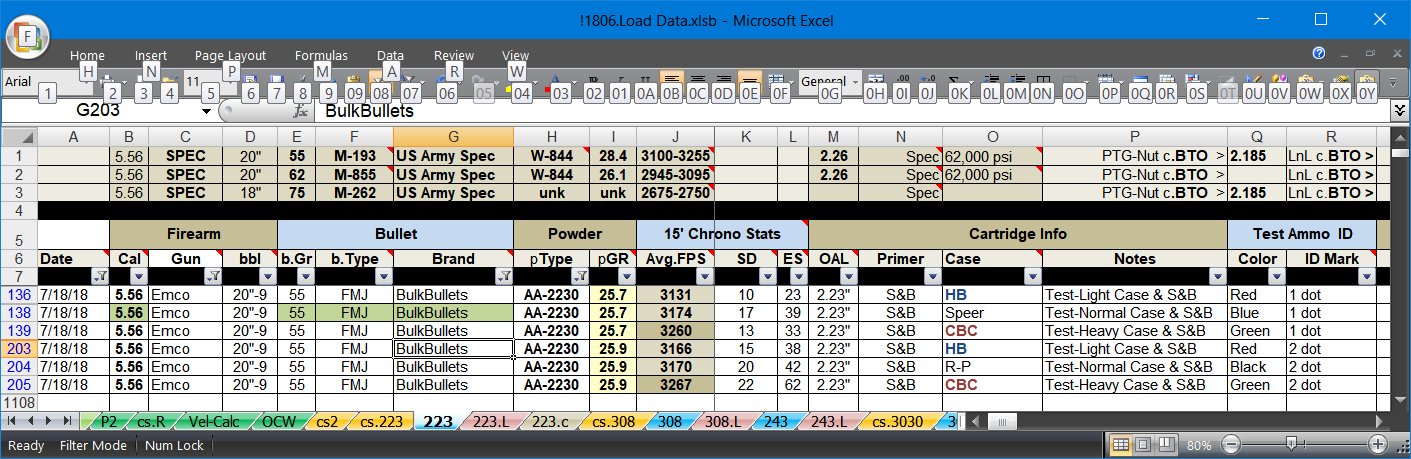Toggle the highlighted Filter funnel button
This screenshot has width=1411, height=459.
[379, 81]
